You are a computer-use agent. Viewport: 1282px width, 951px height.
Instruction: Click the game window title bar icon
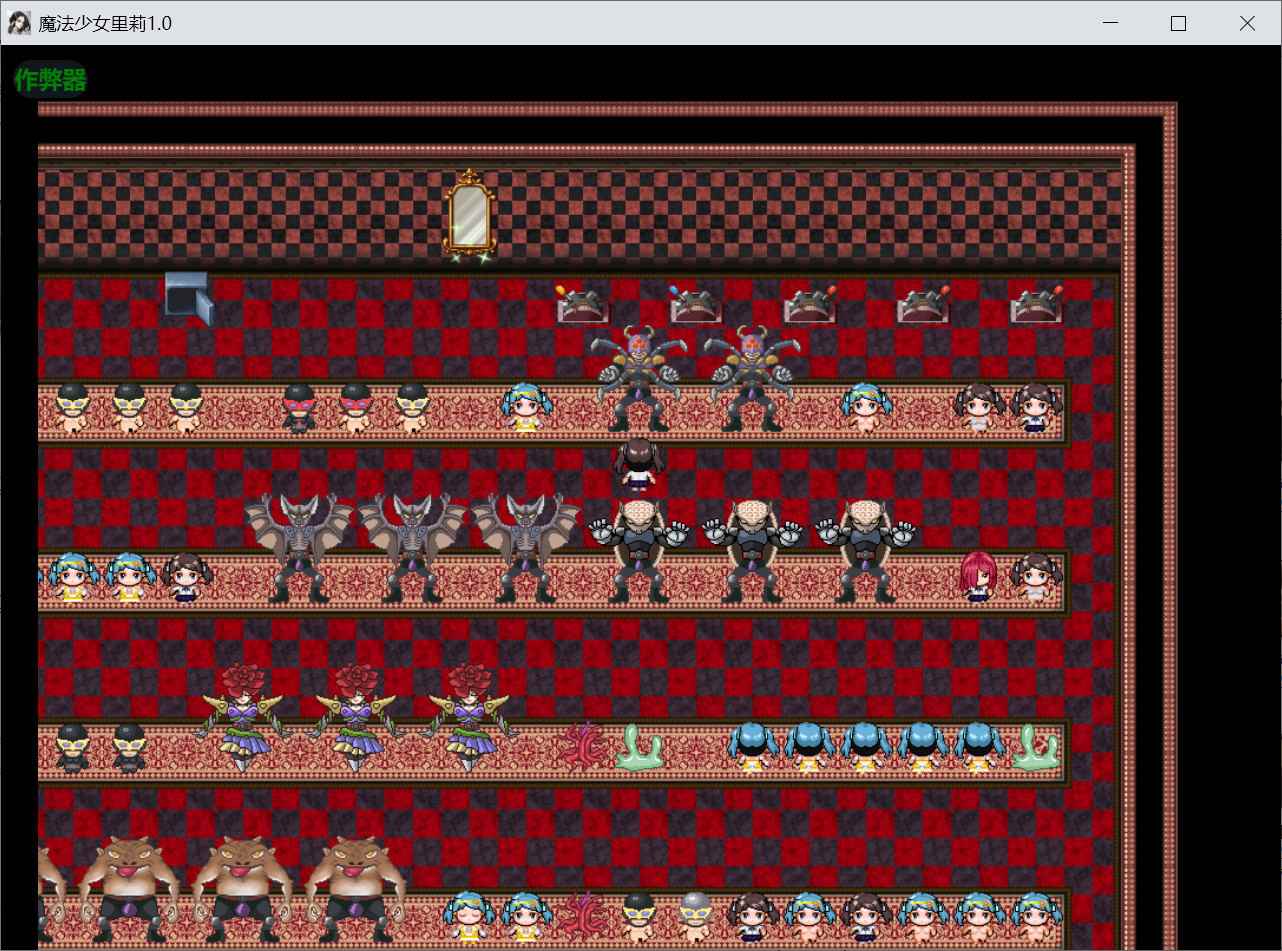19,23
